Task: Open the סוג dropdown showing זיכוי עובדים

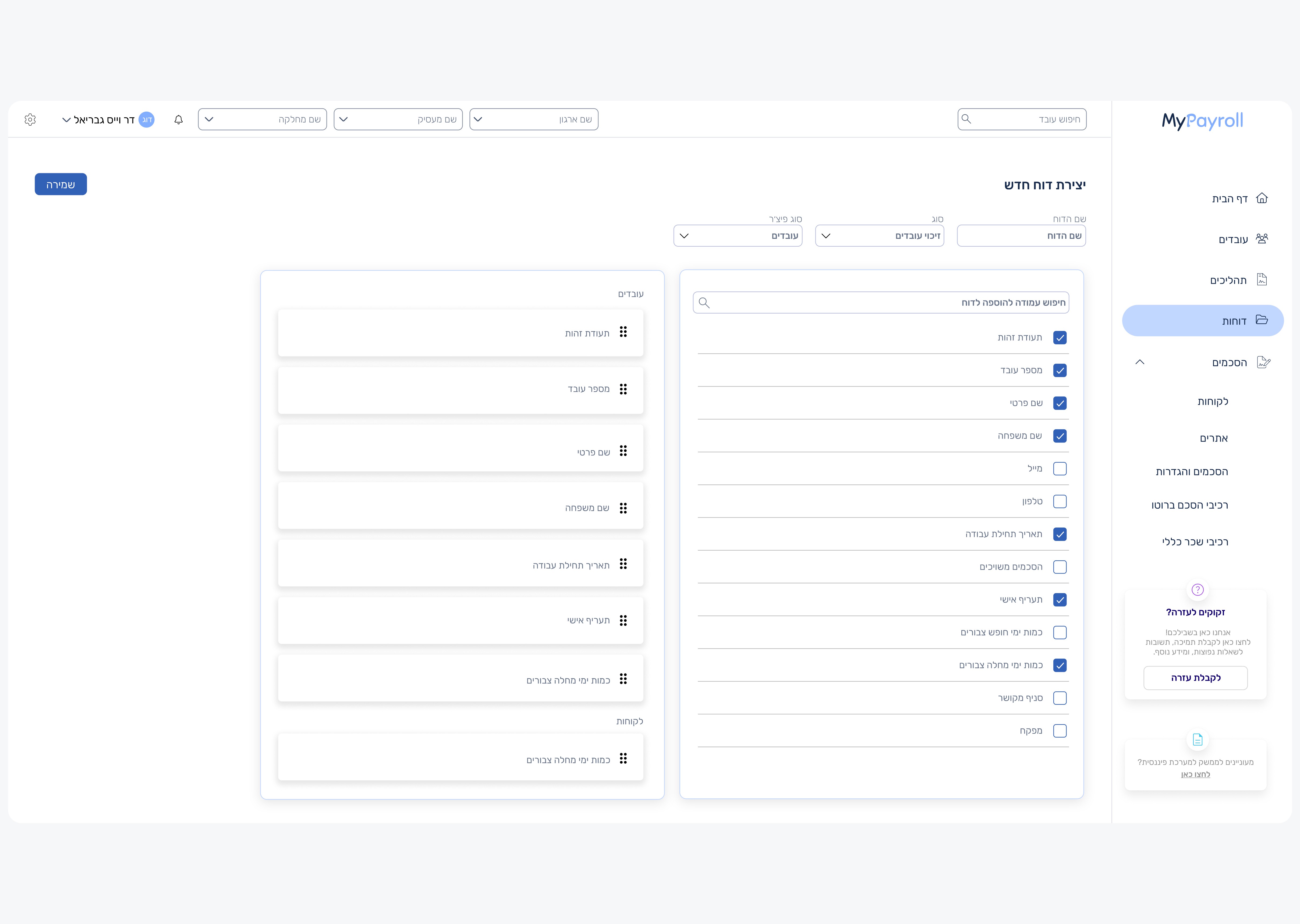Action: tap(880, 236)
